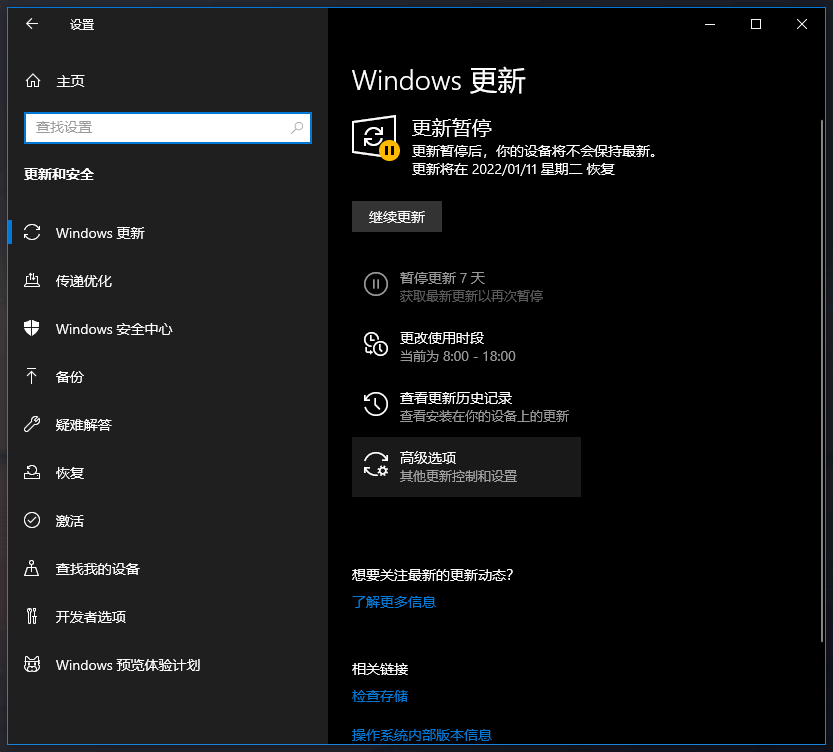833x752 pixels.
Task: Open Windows 预览体验计划 page
Action: click(x=167, y=664)
